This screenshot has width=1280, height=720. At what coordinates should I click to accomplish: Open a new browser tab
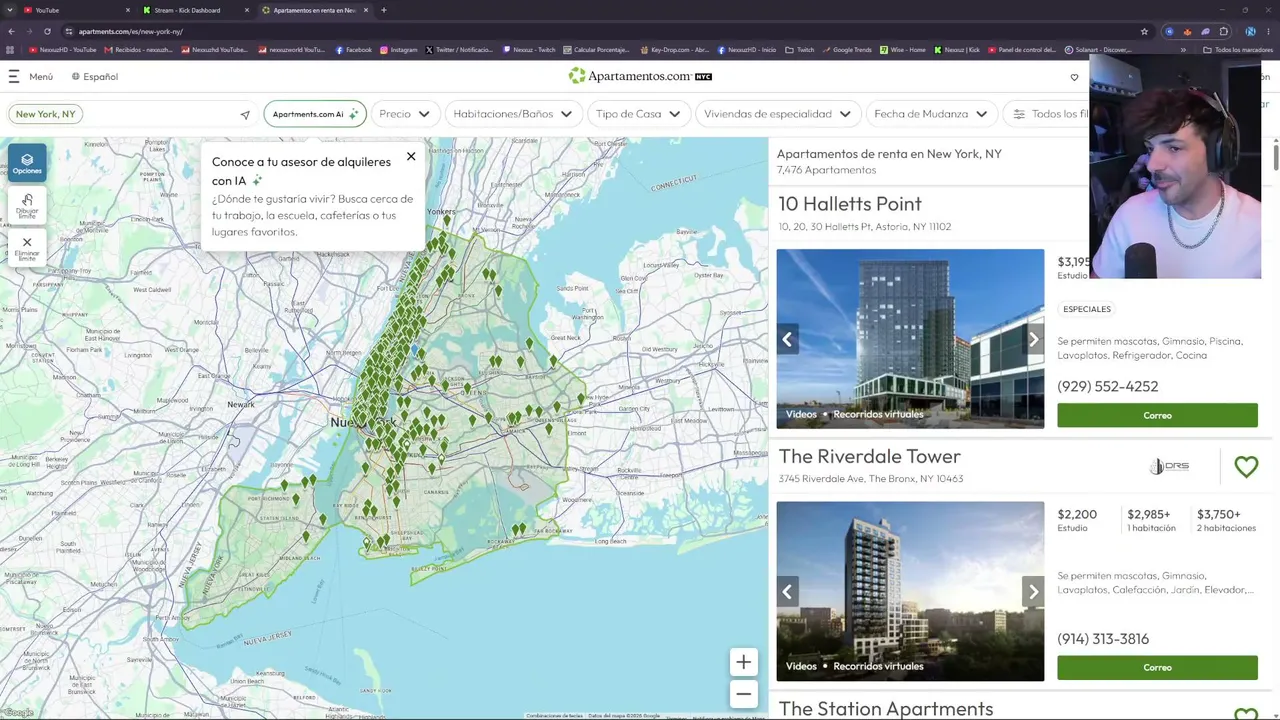[x=384, y=10]
